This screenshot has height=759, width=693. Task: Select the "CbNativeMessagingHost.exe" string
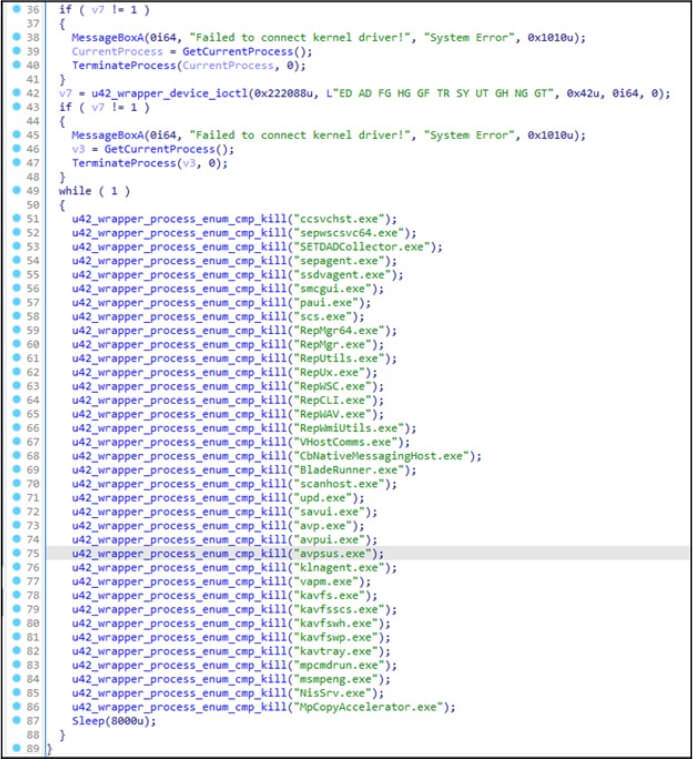[x=381, y=456]
